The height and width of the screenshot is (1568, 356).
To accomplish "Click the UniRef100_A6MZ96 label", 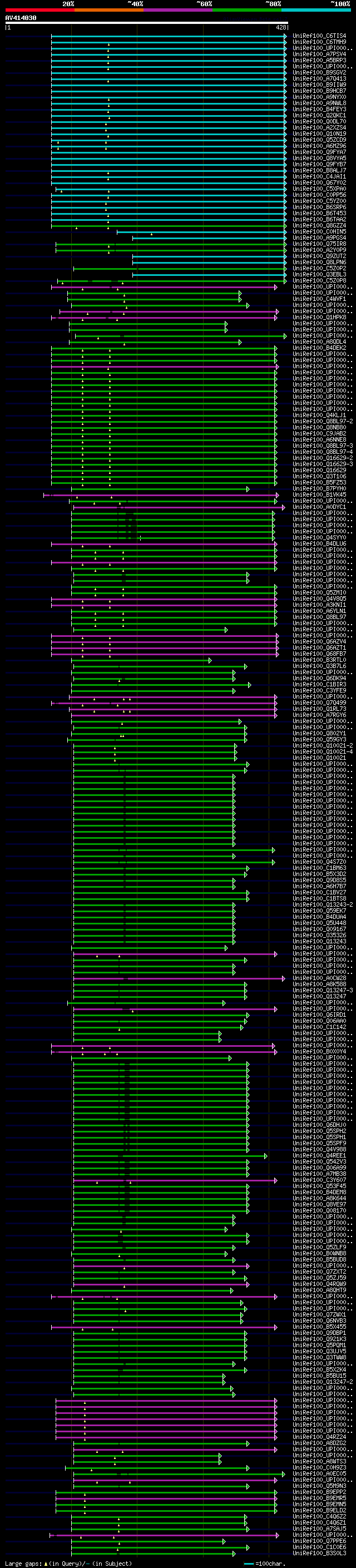I will click(x=319, y=146).
